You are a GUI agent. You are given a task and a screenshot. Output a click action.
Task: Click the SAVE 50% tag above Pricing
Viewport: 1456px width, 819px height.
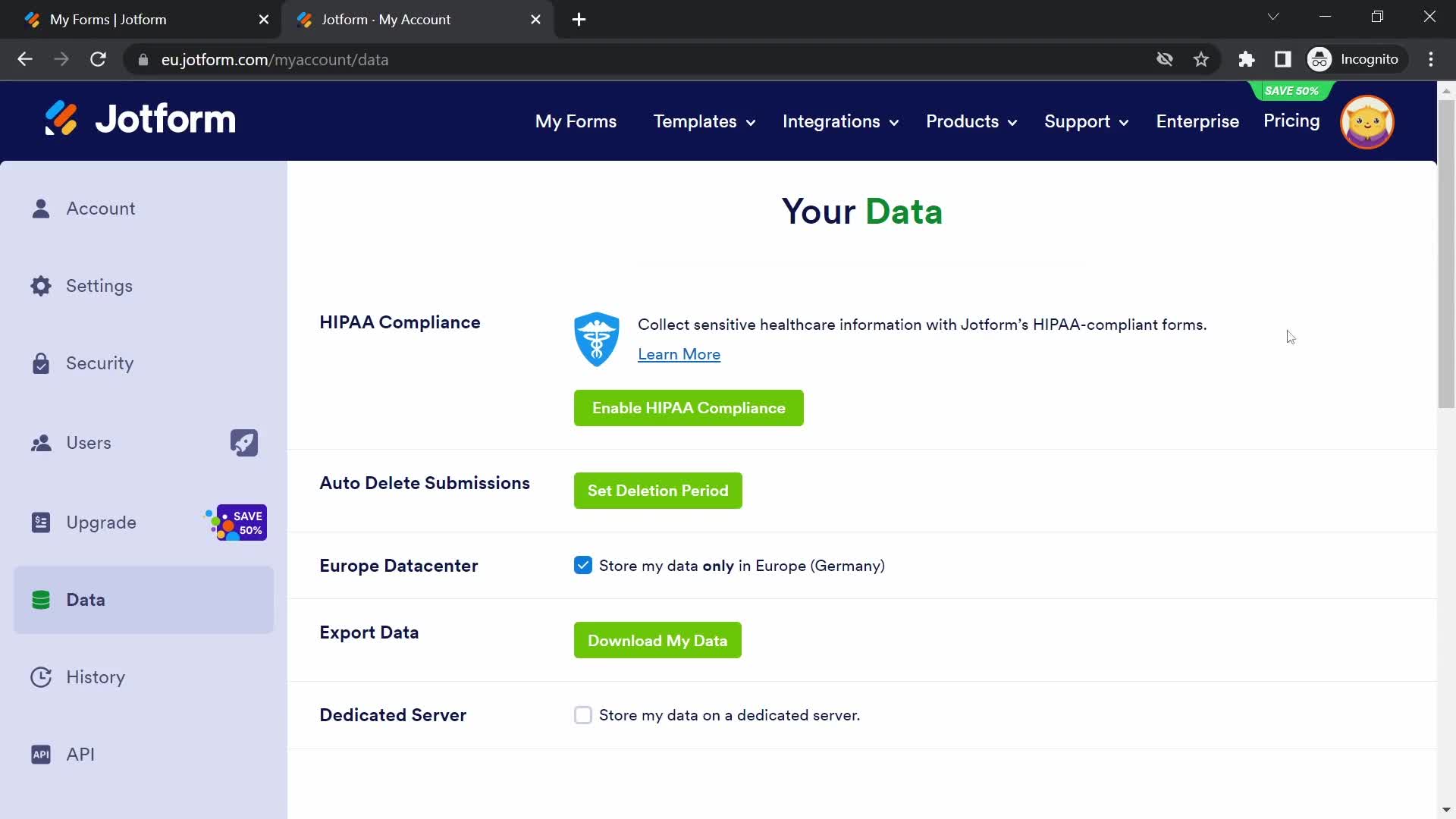click(1291, 91)
